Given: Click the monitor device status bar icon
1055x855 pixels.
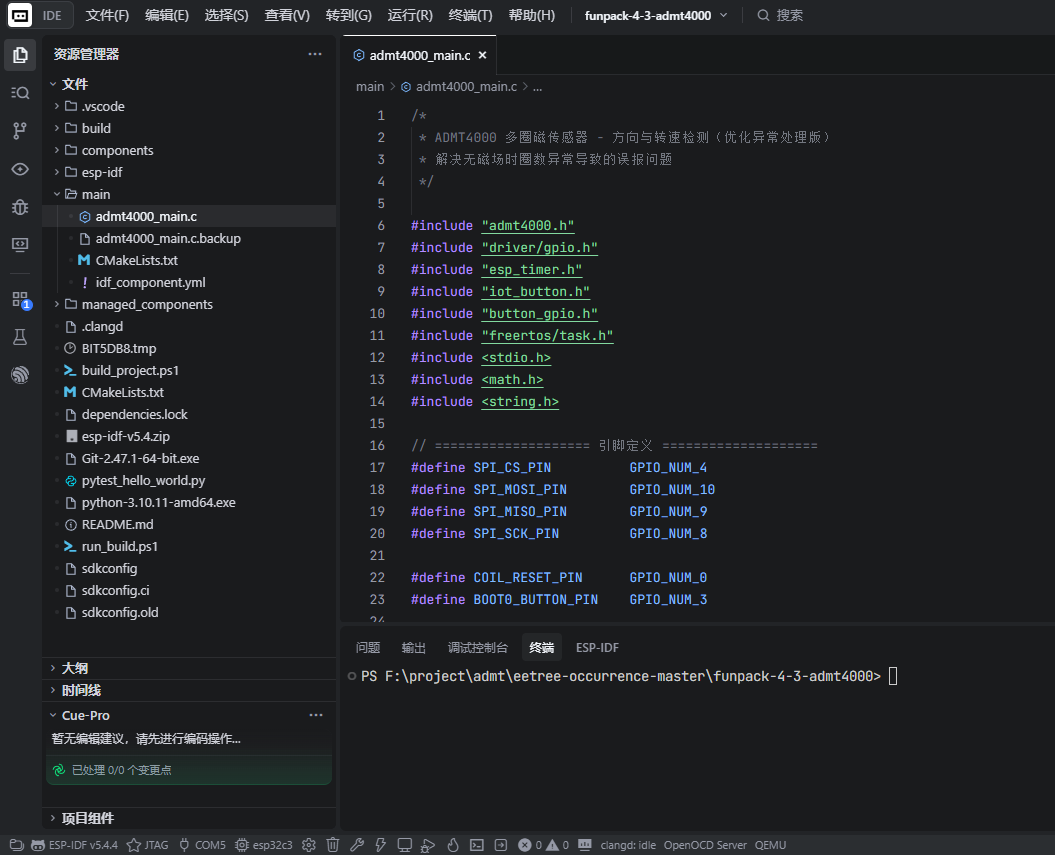Looking at the screenshot, I should 404,845.
